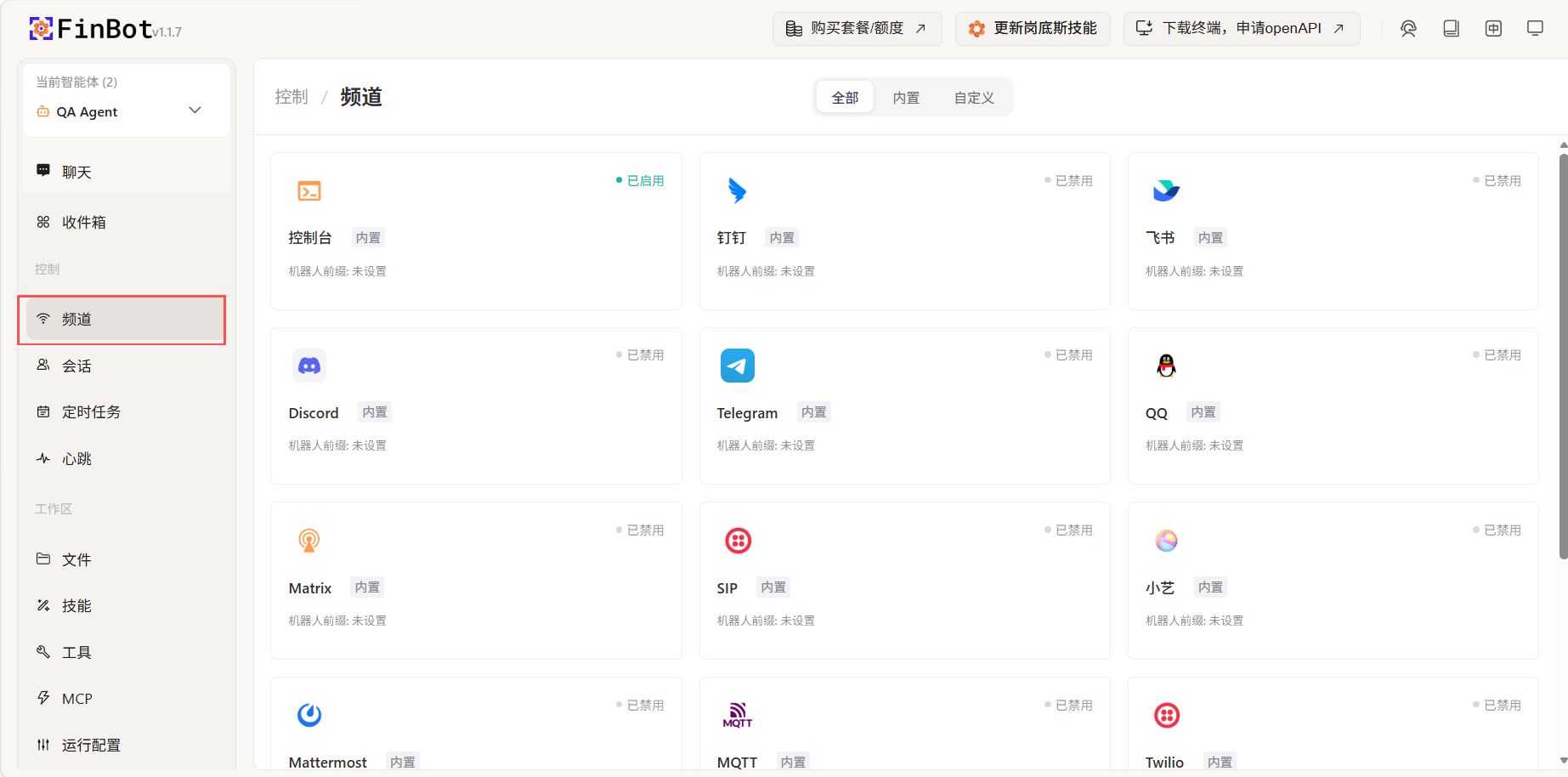This screenshot has width=1568, height=777.
Task: Open 运行配置 in the sidebar
Action: (127, 745)
